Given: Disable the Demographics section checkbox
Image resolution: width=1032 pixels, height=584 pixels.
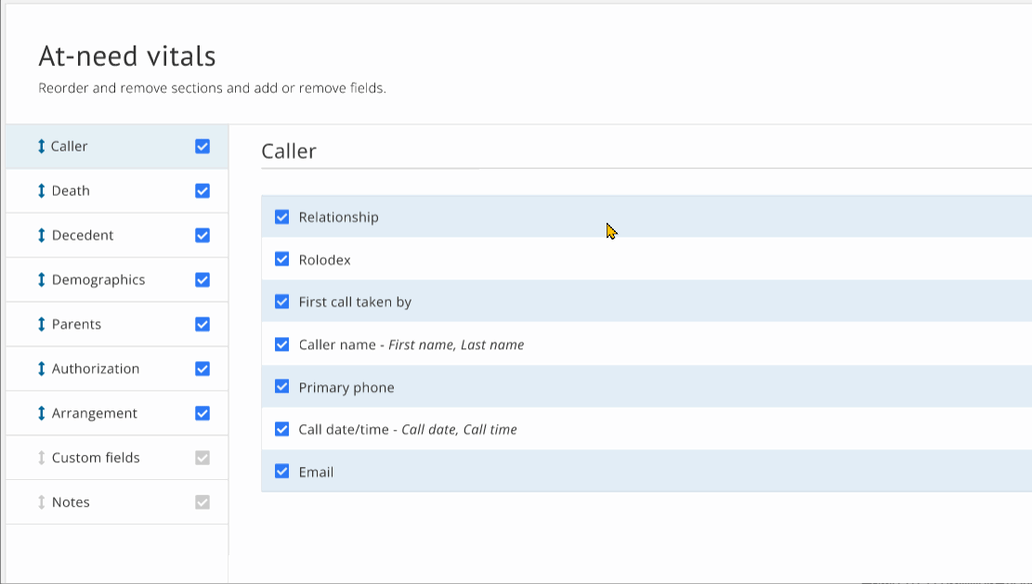Looking at the screenshot, I should click(x=202, y=279).
